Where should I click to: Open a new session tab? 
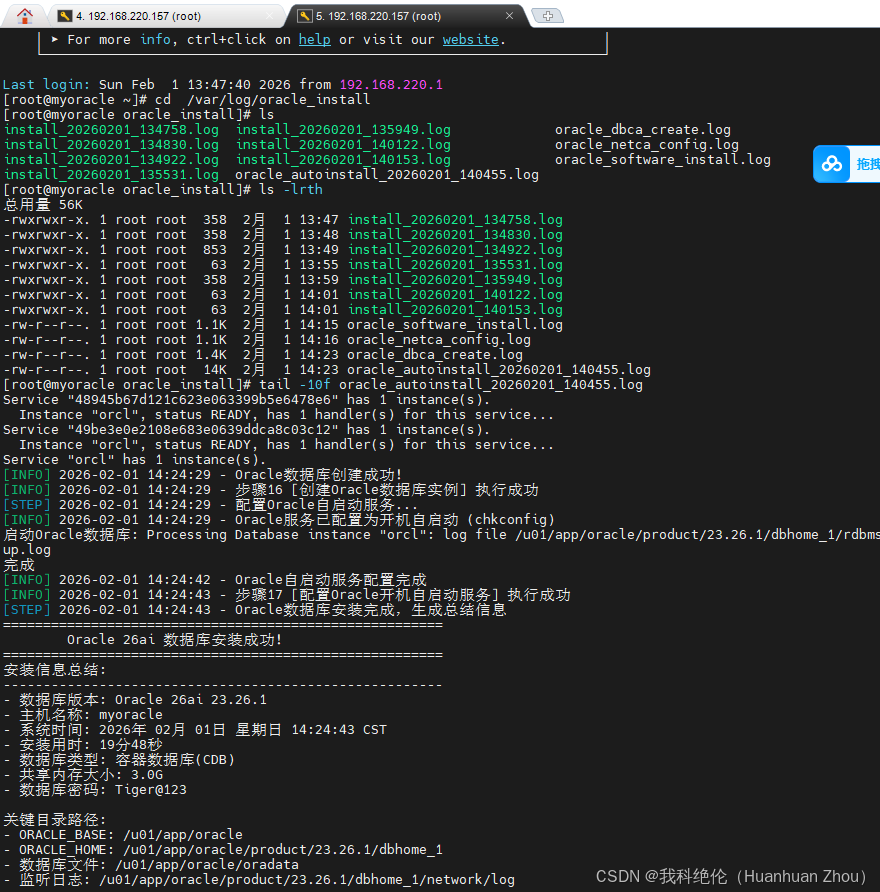(548, 16)
